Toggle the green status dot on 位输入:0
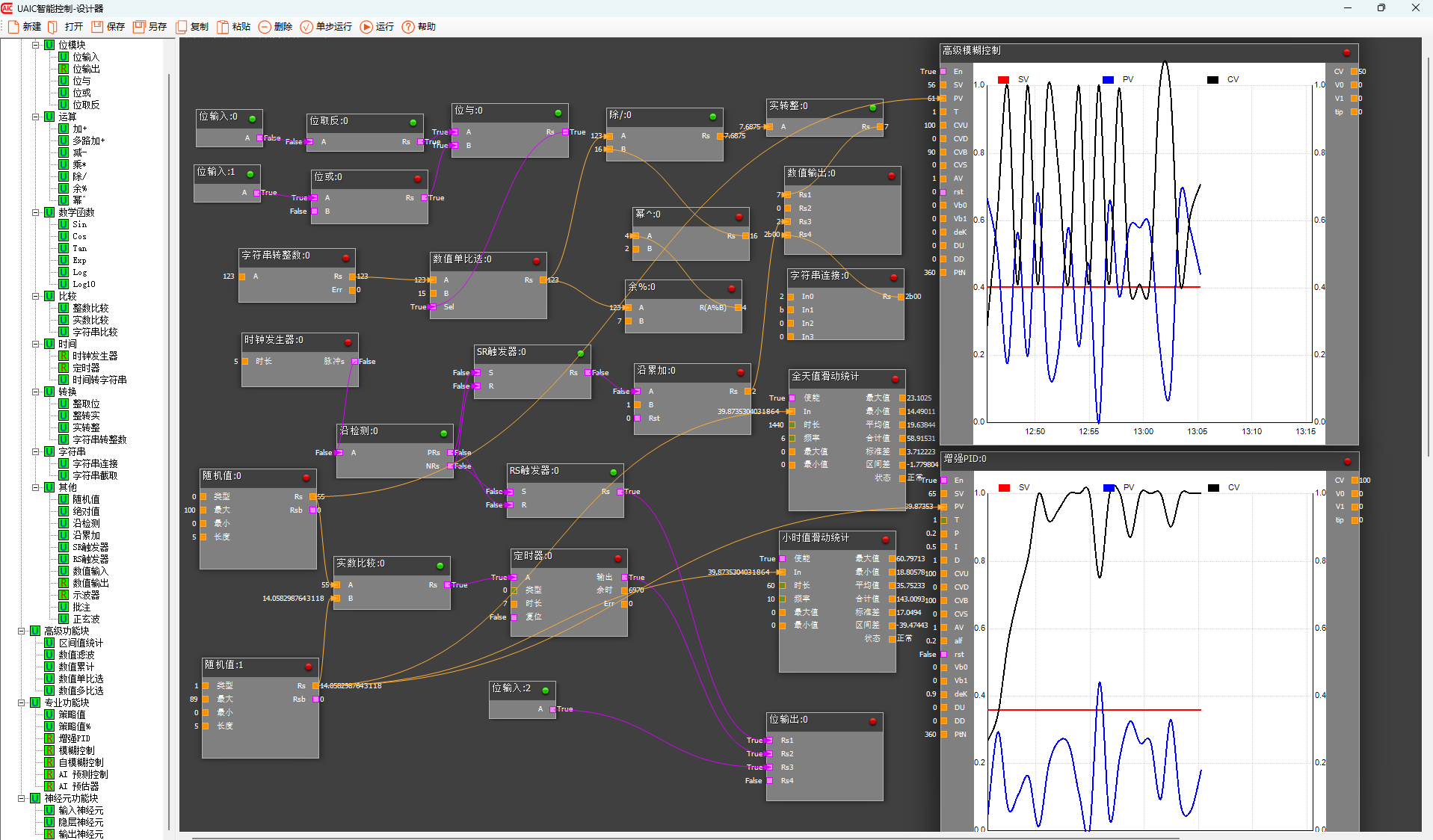The height and width of the screenshot is (840, 1433). click(x=253, y=119)
